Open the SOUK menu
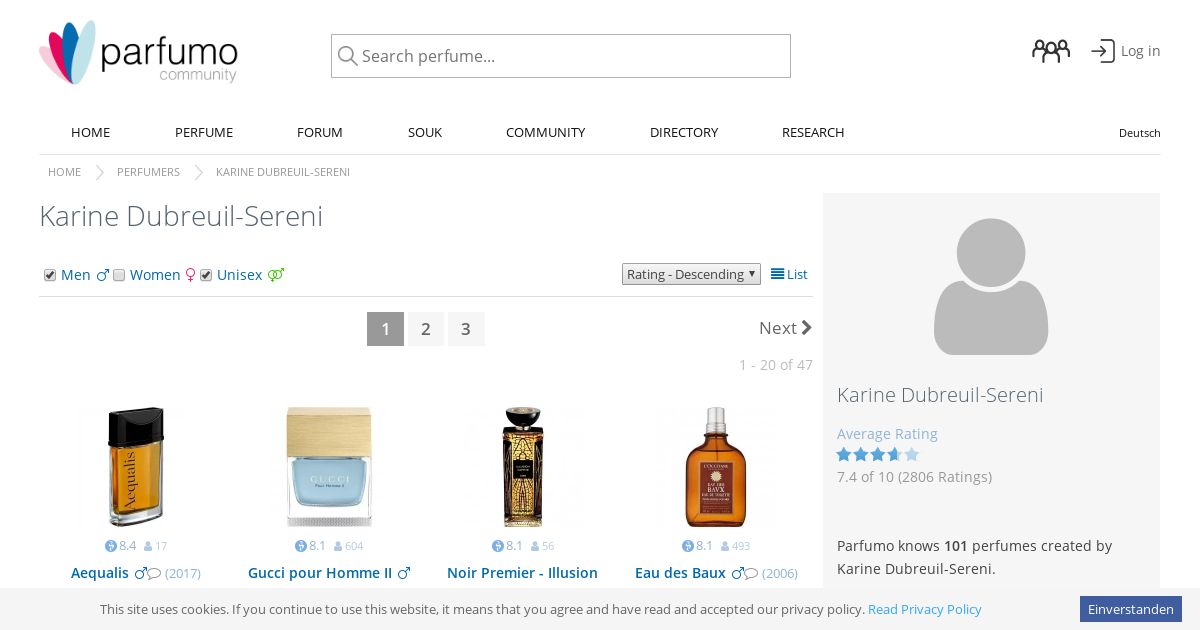The image size is (1200, 630). click(x=425, y=132)
